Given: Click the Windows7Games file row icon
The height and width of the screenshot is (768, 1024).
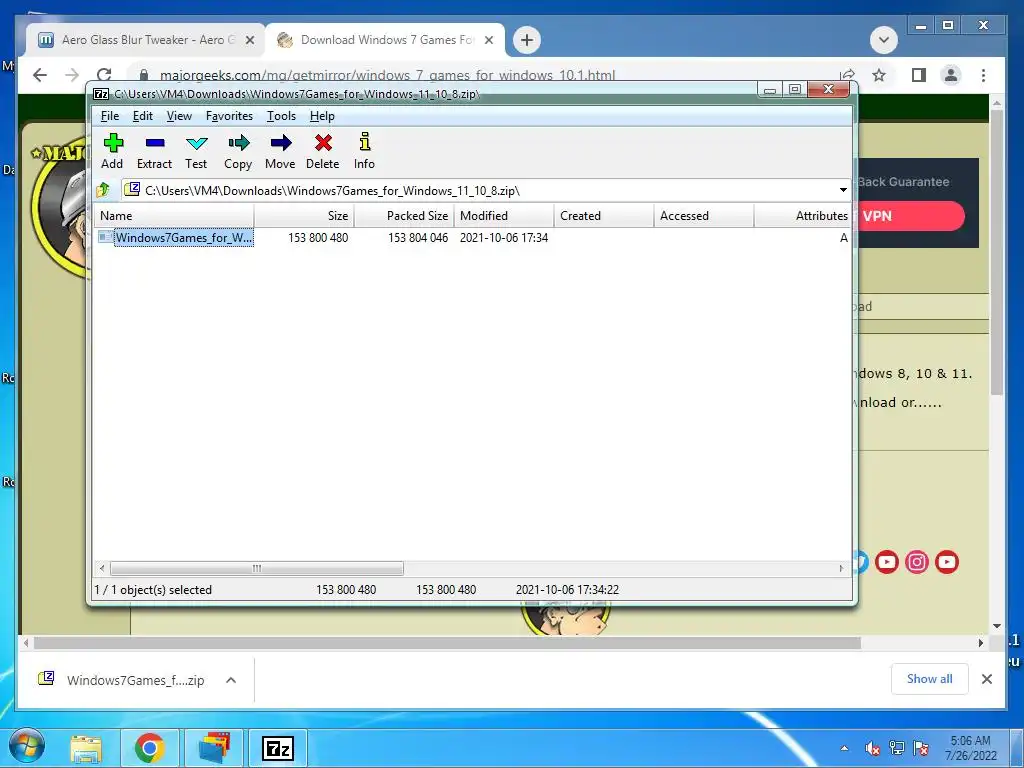Looking at the screenshot, I should click(105, 237).
